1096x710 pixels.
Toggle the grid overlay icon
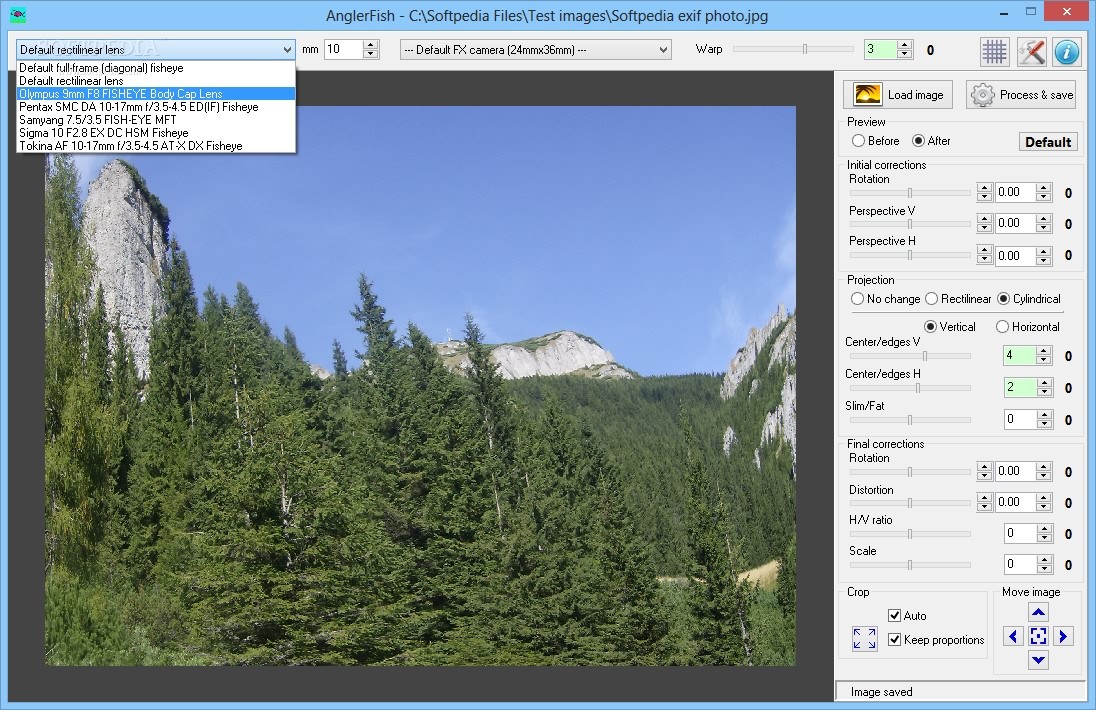pos(994,51)
